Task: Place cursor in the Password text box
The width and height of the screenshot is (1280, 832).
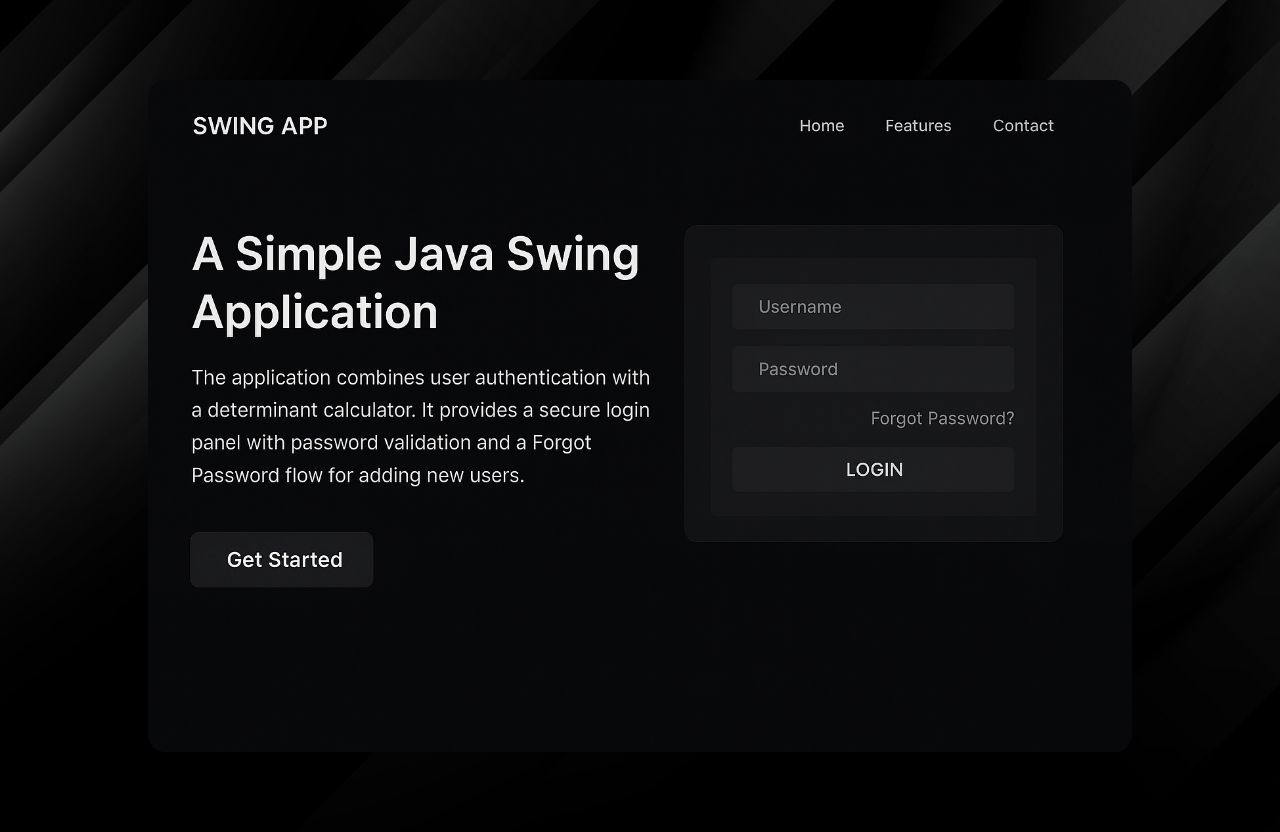Action: point(873,369)
